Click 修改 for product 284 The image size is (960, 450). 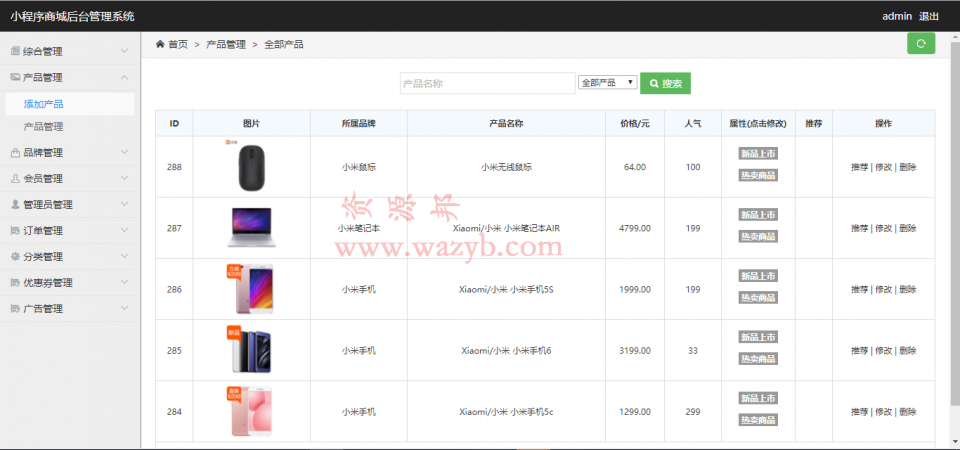coord(883,412)
